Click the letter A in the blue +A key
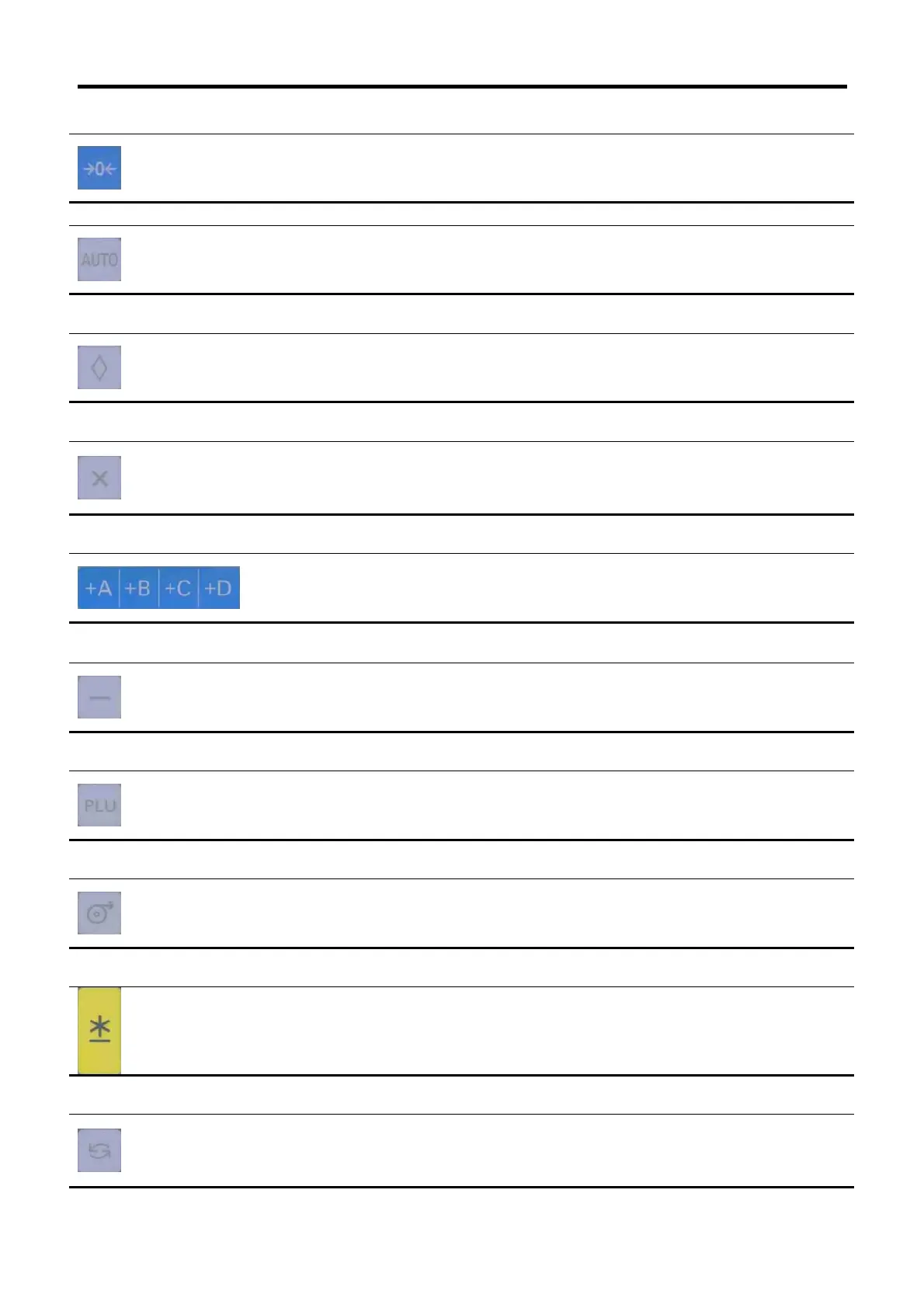The height and width of the screenshot is (1308, 924). coord(104,588)
